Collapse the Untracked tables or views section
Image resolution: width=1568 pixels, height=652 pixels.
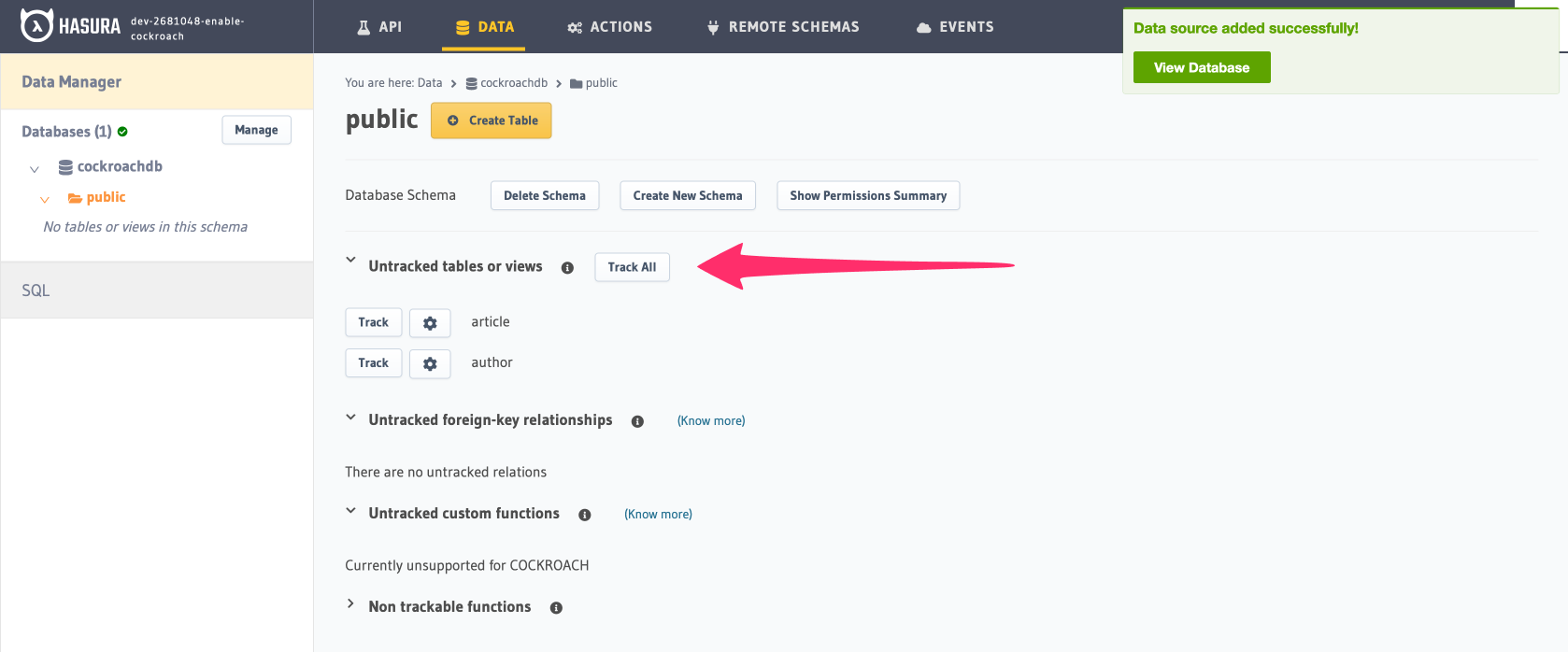click(351, 261)
